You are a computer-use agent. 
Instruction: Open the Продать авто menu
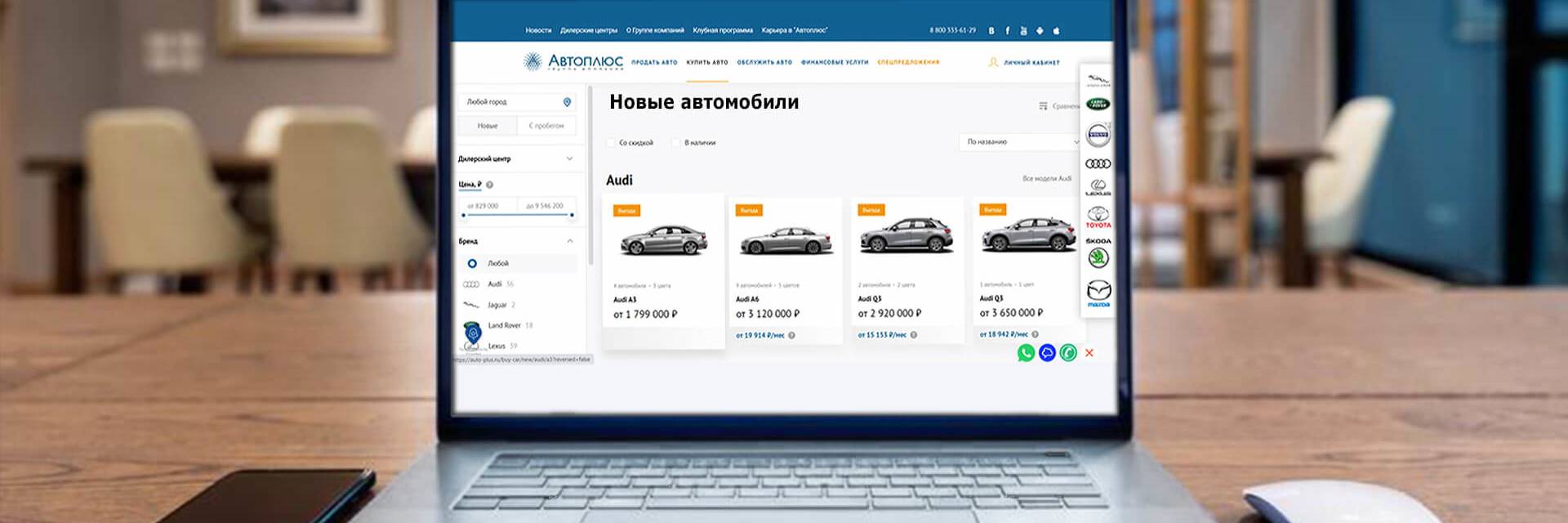point(654,62)
